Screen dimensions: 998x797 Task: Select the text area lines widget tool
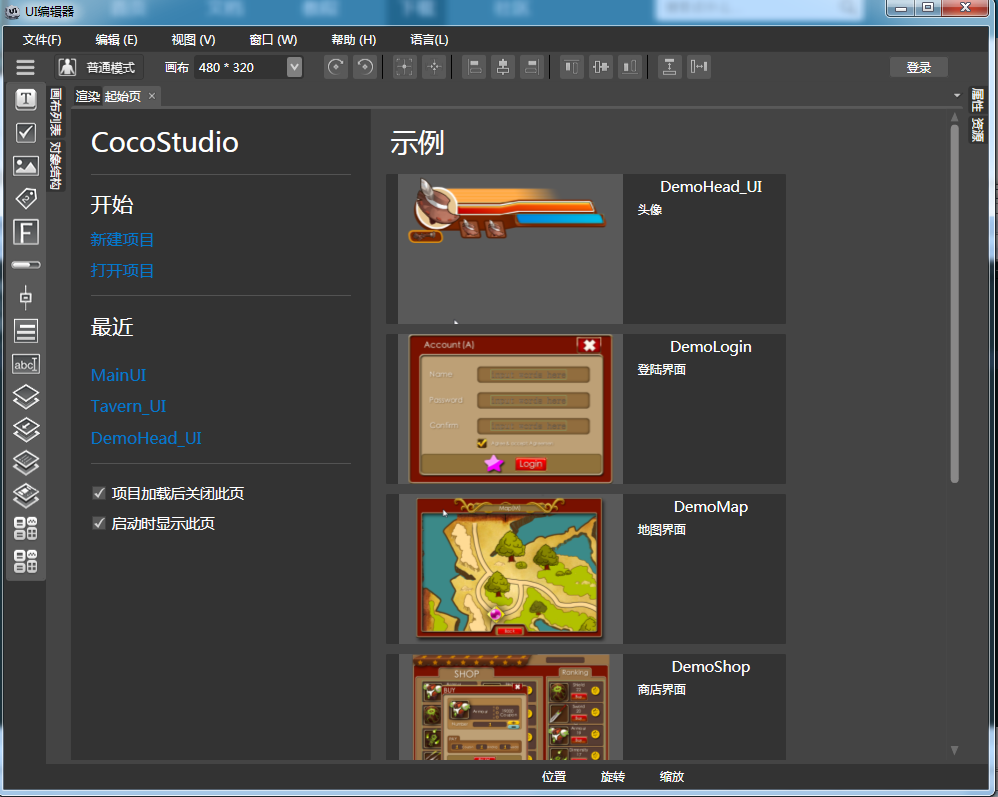(25, 331)
